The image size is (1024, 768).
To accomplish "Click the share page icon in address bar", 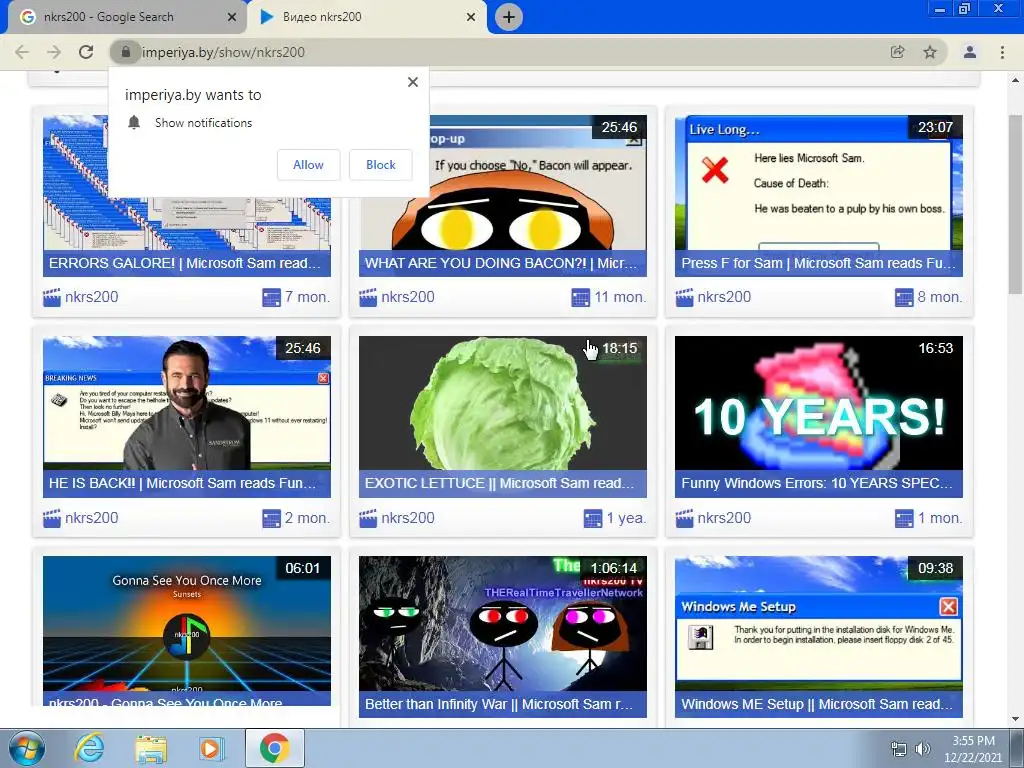I will (x=898, y=52).
